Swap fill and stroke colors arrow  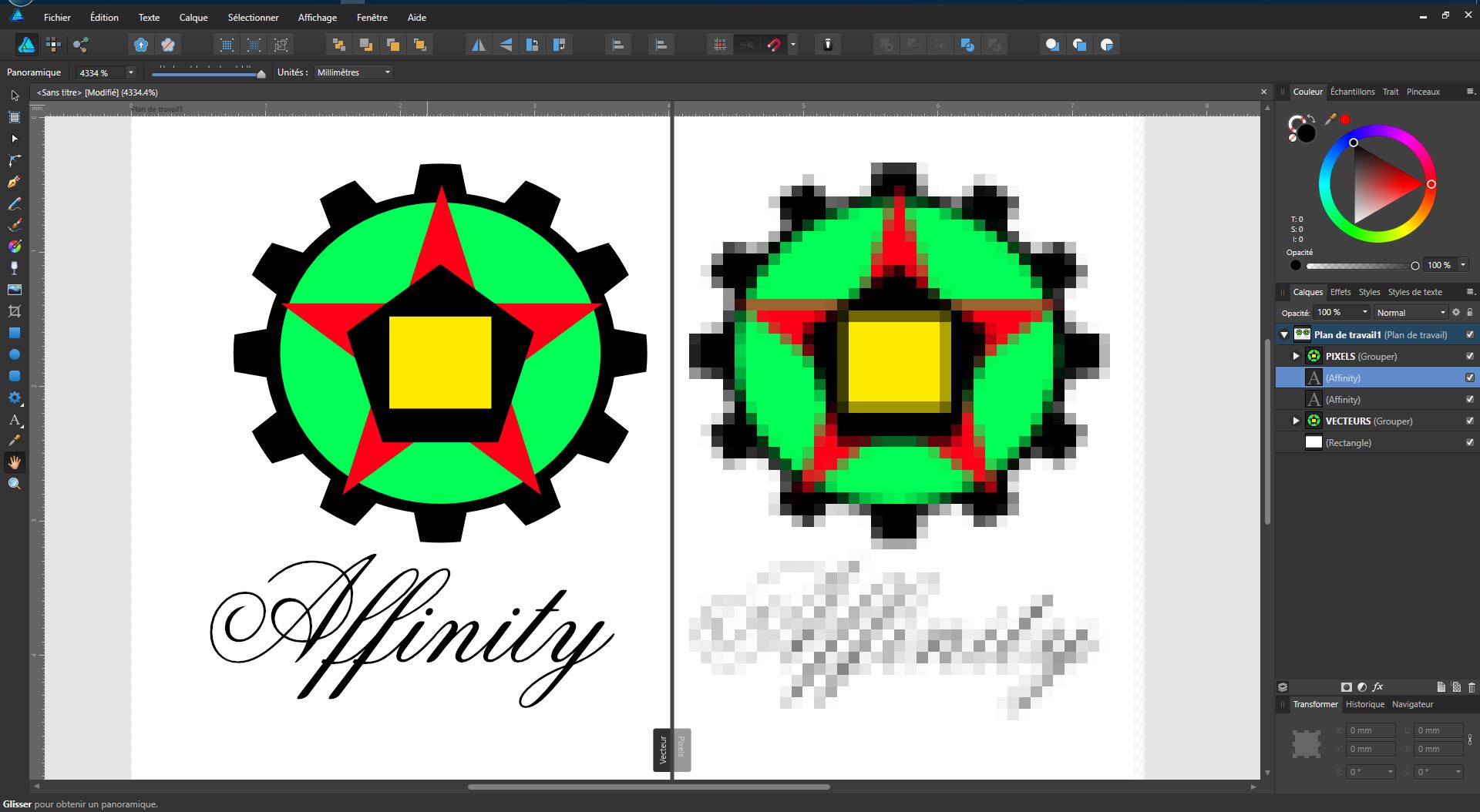1311,119
